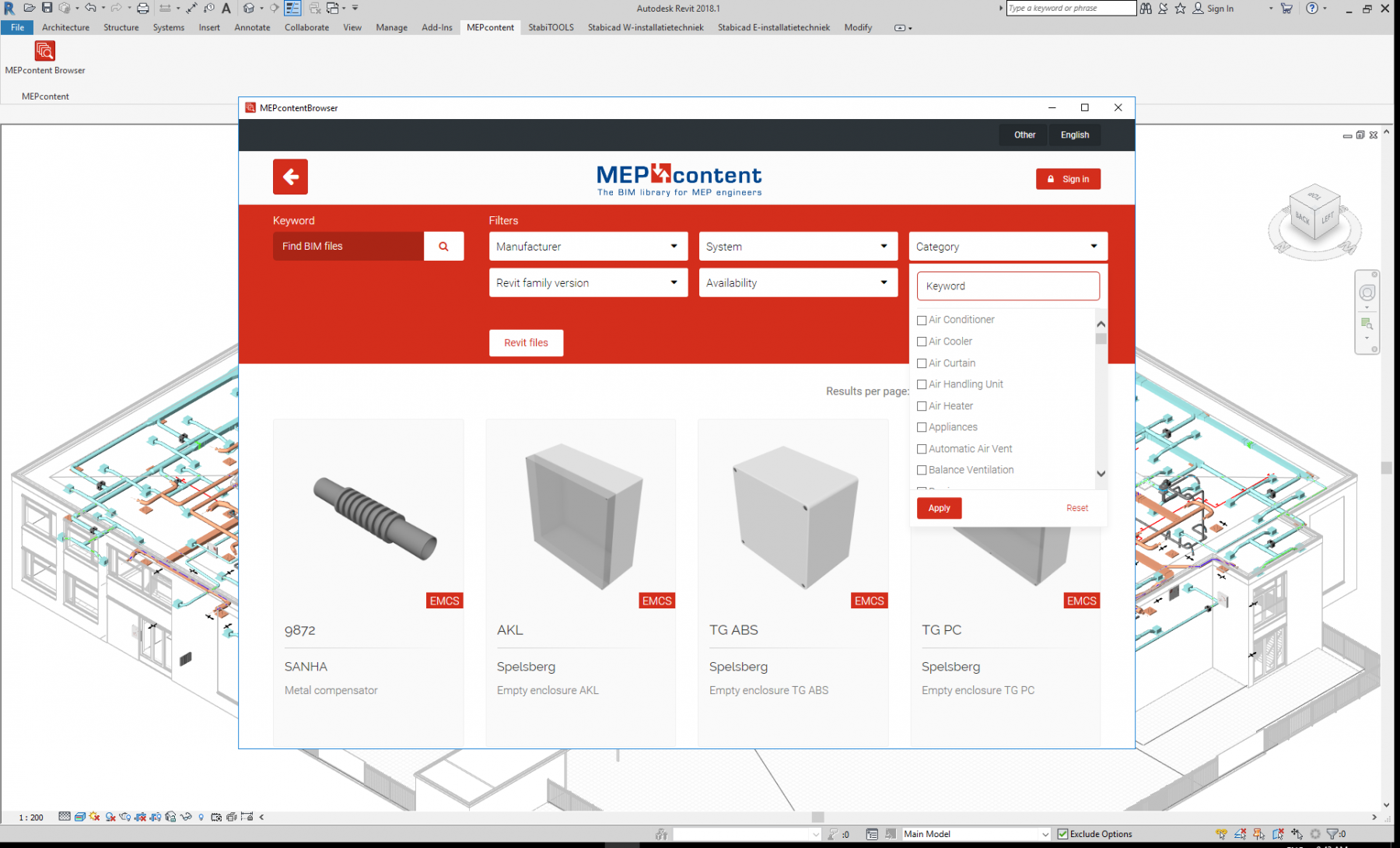The image size is (1400, 848).
Task: Click the Other button in dark header
Action: pyautogui.click(x=1024, y=135)
